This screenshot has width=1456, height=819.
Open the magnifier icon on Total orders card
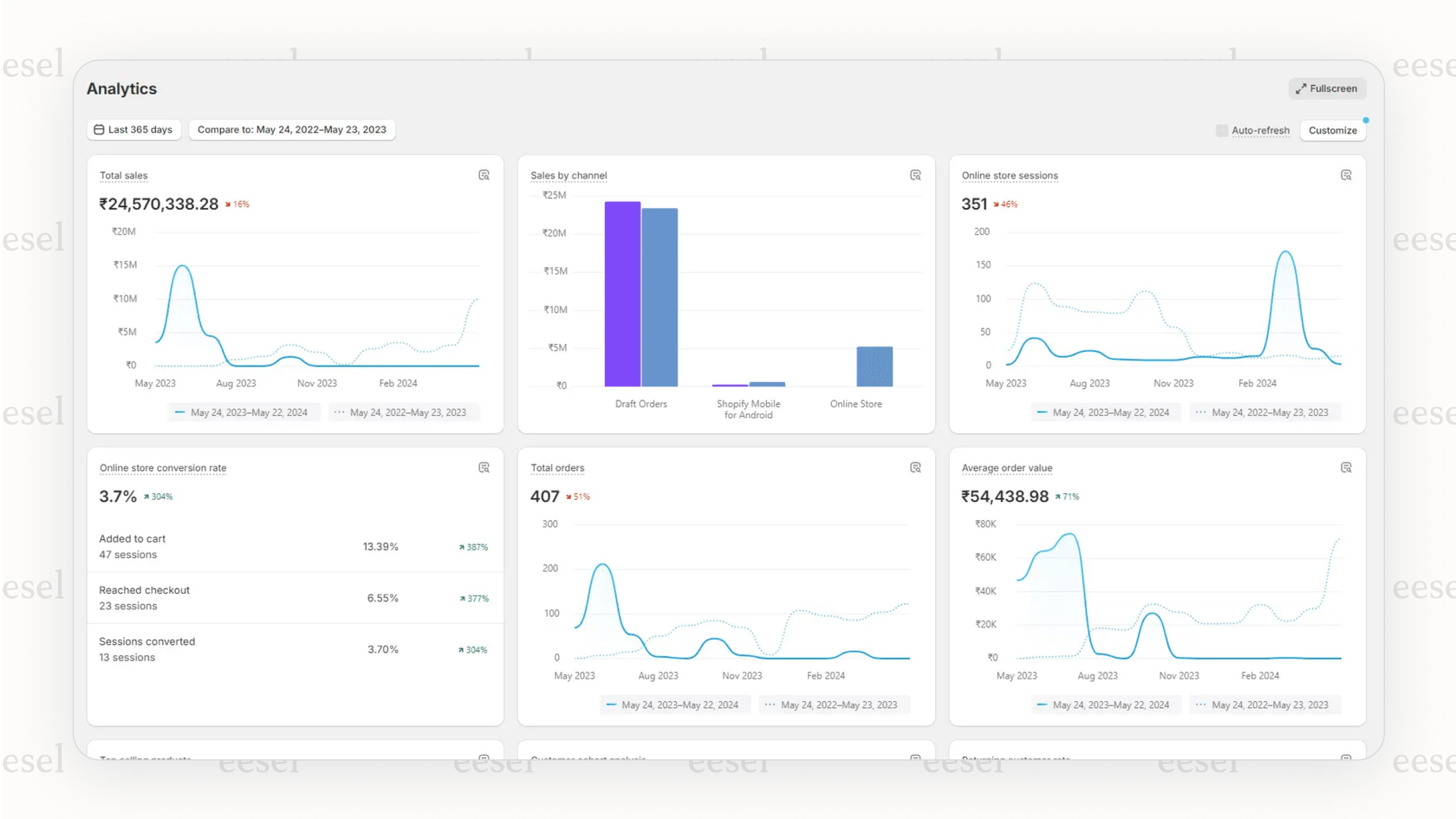[915, 467]
